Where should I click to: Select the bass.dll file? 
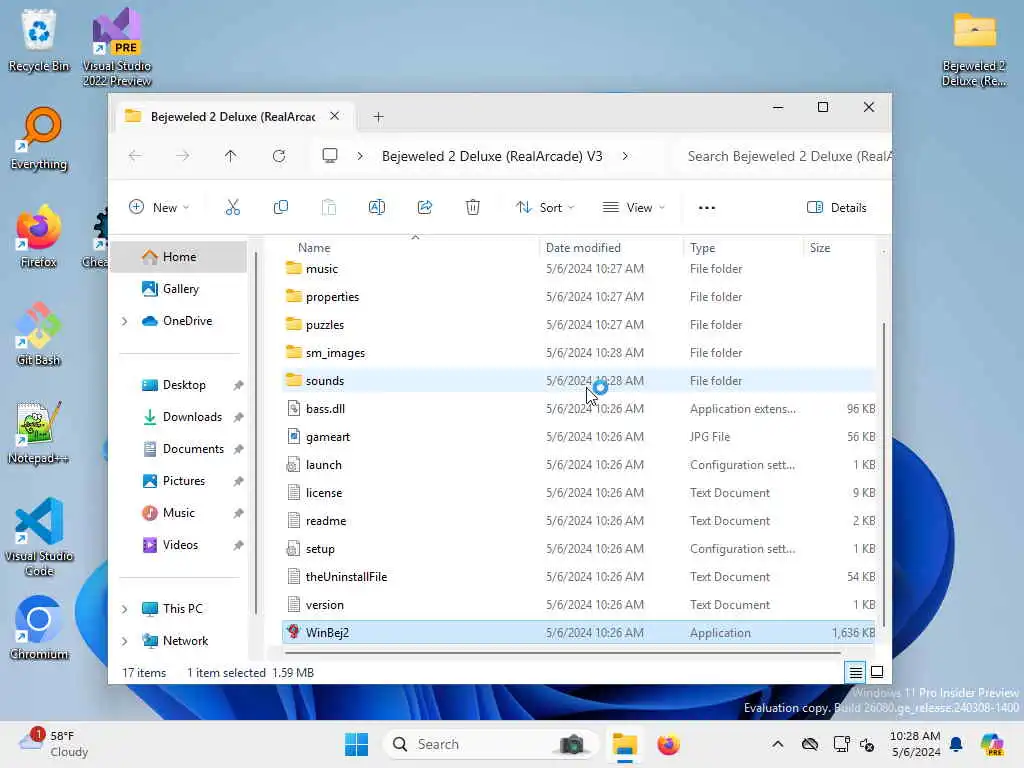click(579, 409)
